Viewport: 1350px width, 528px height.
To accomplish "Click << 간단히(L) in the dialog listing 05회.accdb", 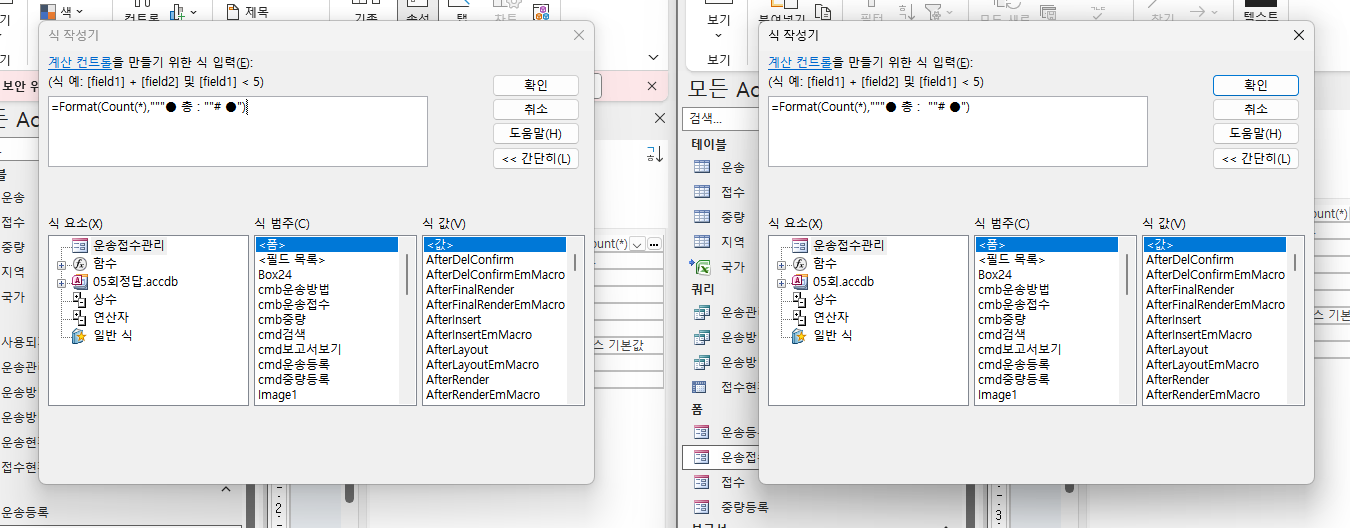I will pos(1255,158).
